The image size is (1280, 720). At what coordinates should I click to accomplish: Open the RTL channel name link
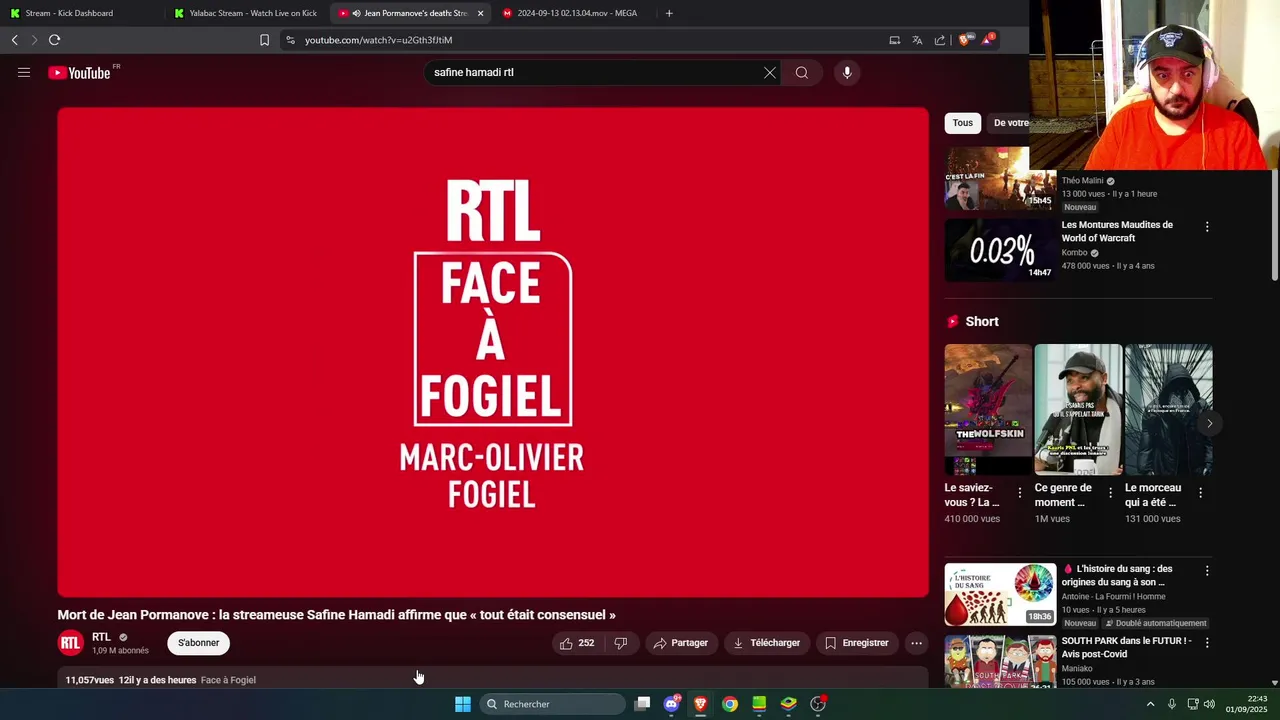pos(101,637)
